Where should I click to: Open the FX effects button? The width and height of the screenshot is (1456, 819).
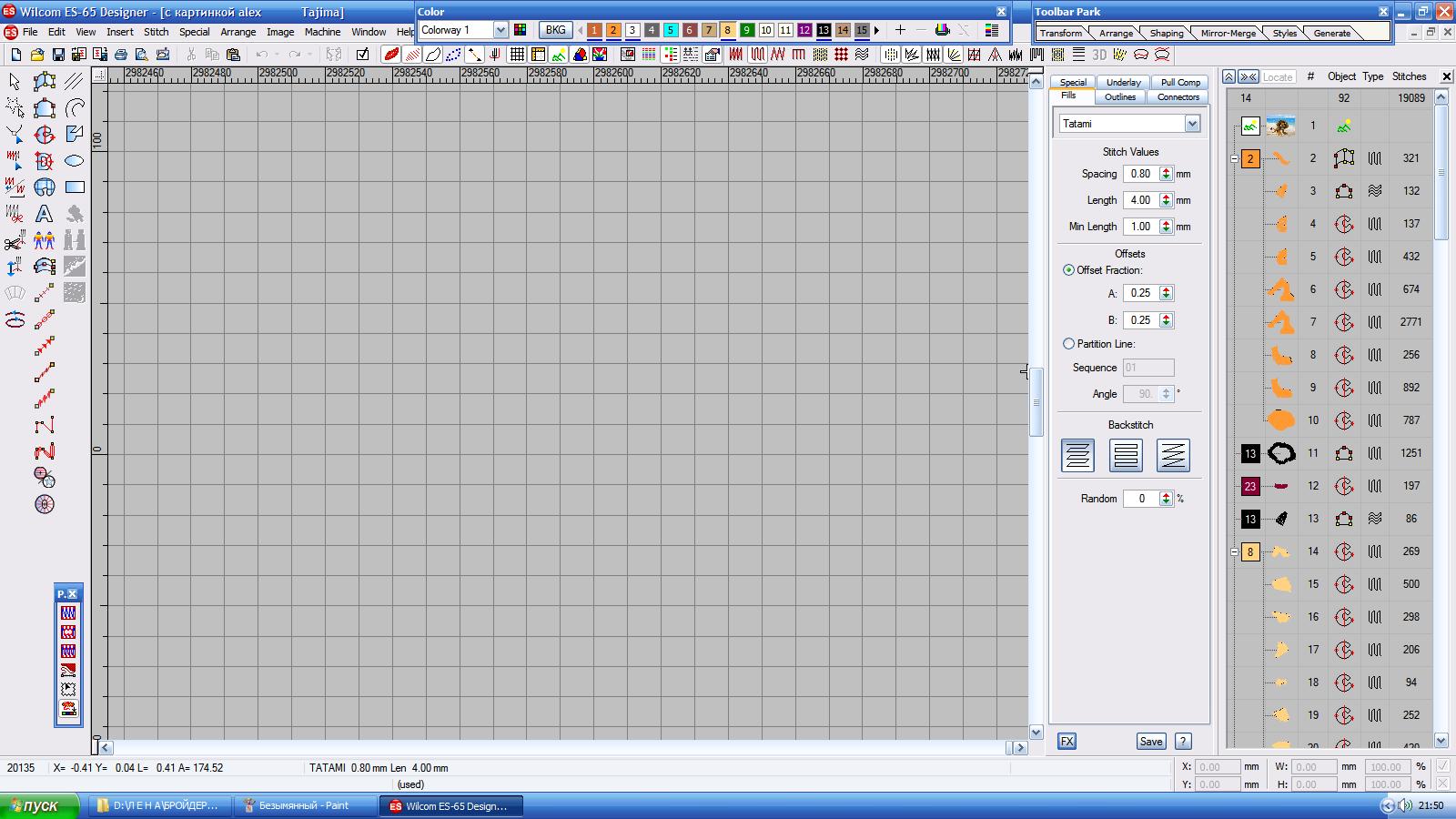(1067, 742)
